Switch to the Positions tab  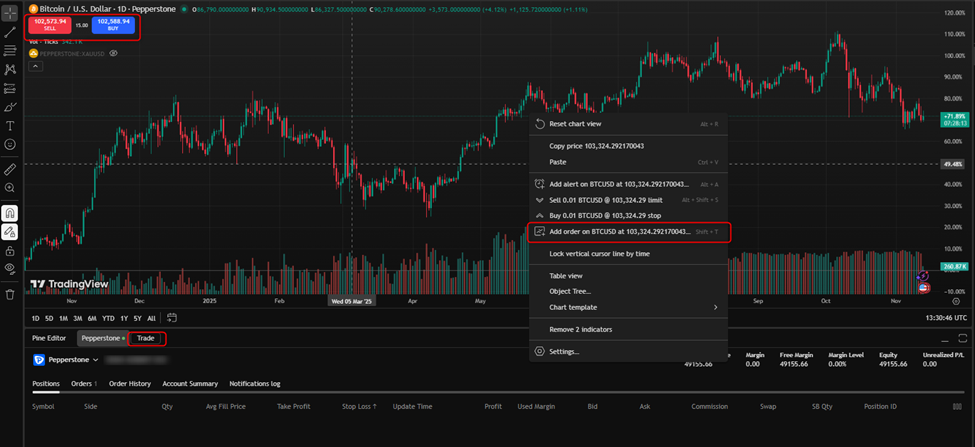pos(46,384)
